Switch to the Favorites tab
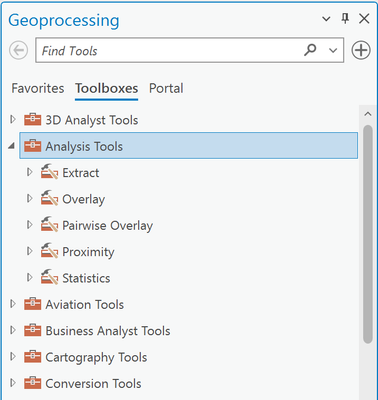The width and height of the screenshot is (378, 400). coord(38,88)
